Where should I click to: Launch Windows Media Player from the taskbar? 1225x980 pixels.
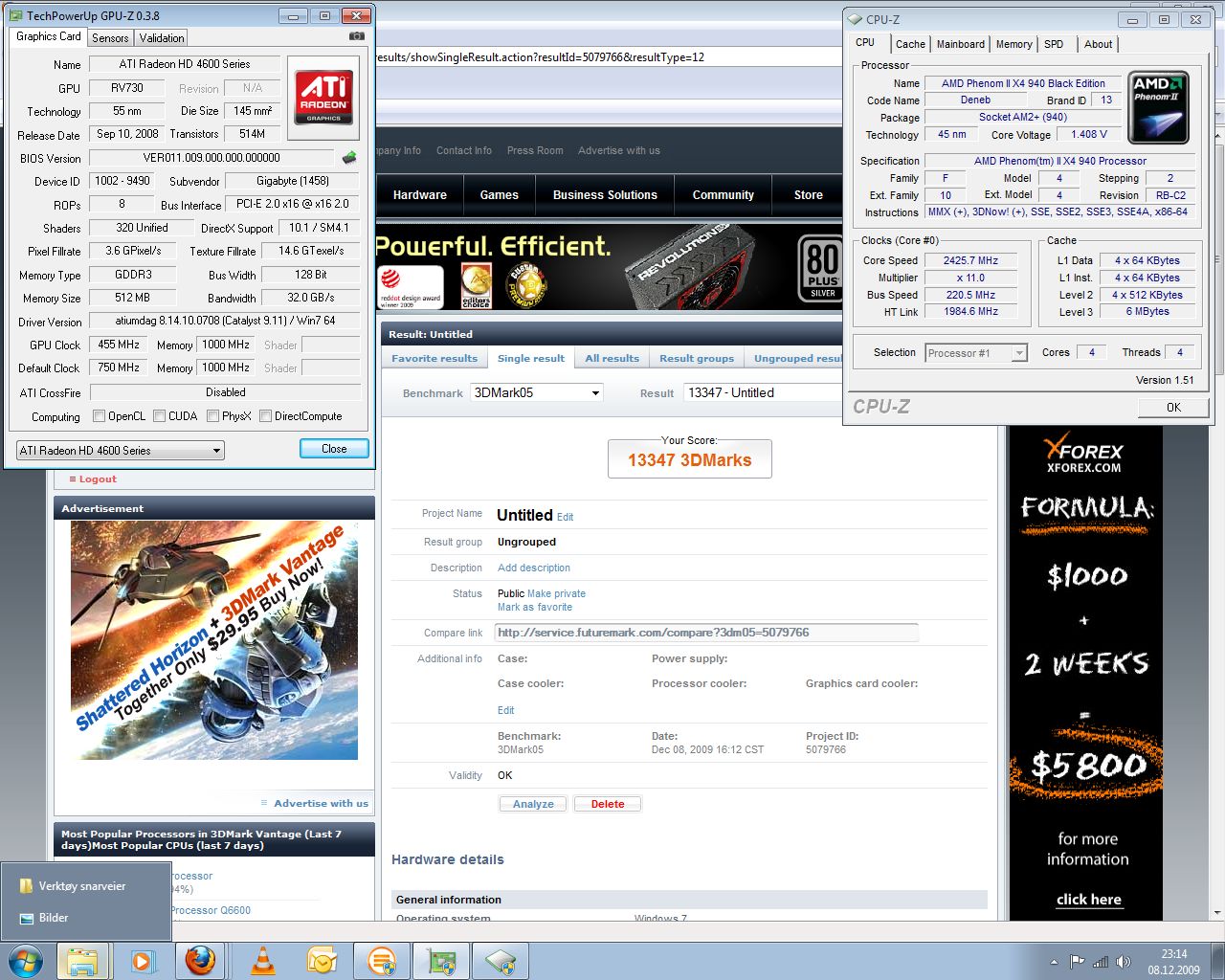tap(143, 961)
